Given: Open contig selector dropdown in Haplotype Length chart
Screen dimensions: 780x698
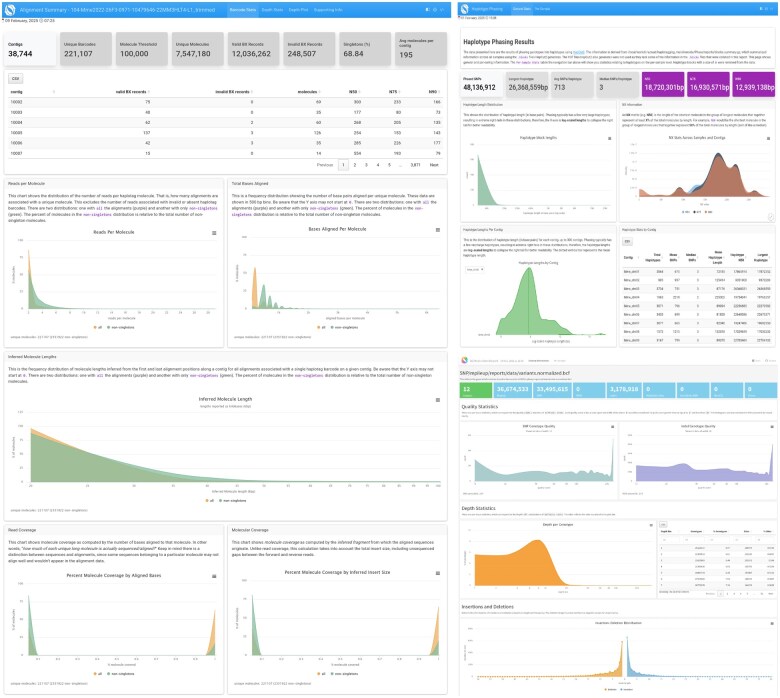Looking at the screenshot, I should pos(476,269).
